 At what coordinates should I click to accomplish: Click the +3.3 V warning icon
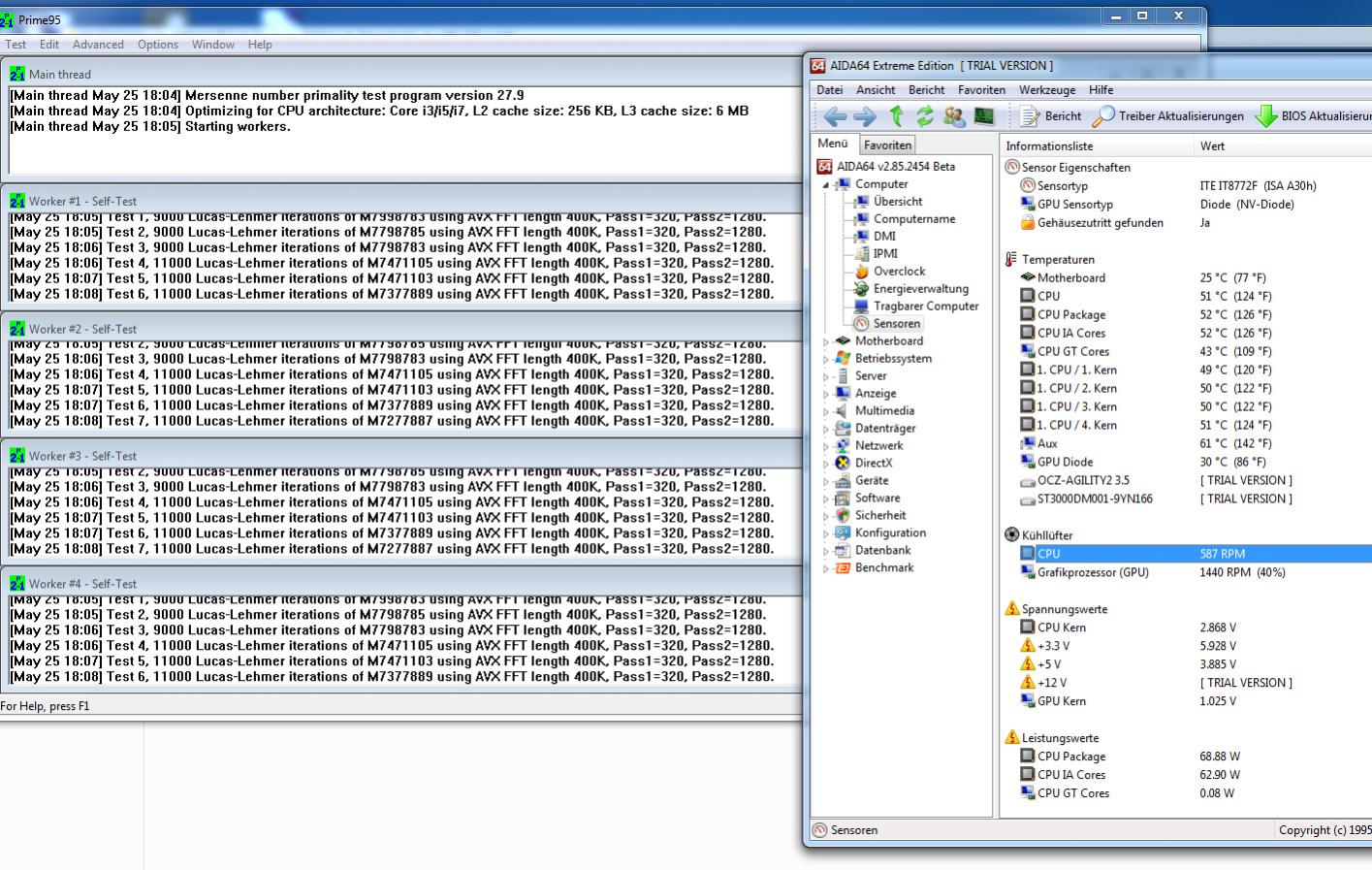[x=1028, y=646]
